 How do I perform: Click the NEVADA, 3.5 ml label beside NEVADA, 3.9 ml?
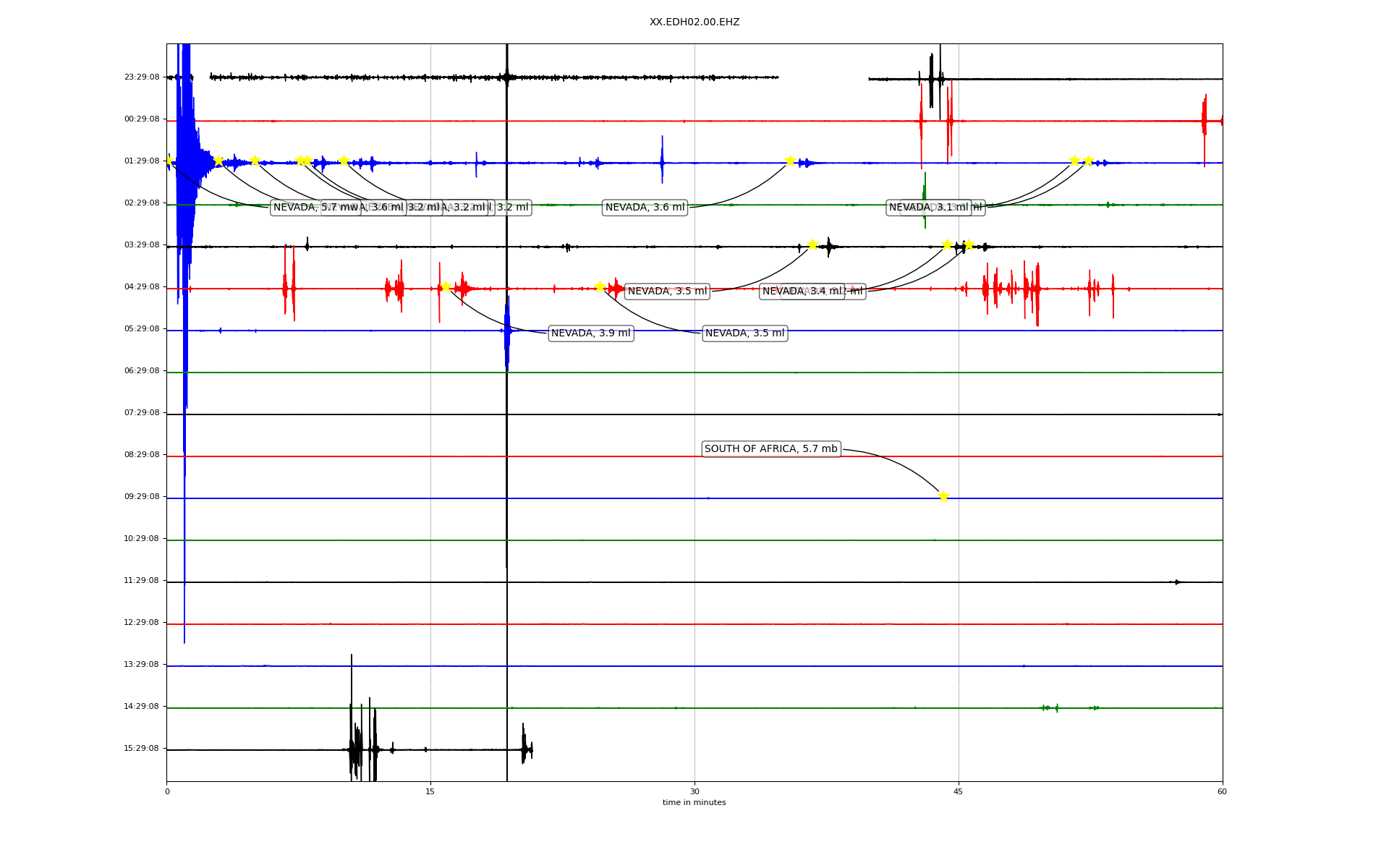pos(744,333)
